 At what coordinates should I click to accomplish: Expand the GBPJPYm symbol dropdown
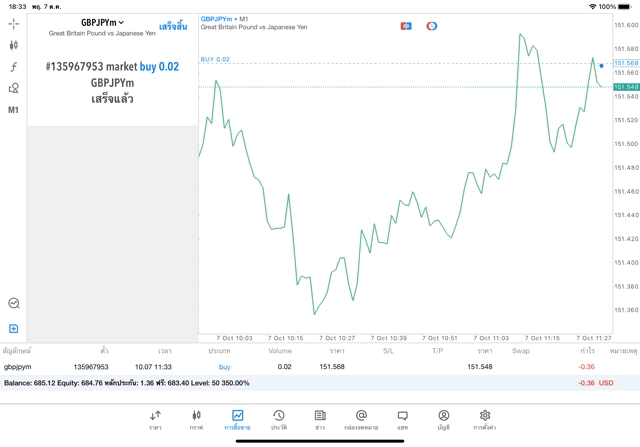coord(102,22)
